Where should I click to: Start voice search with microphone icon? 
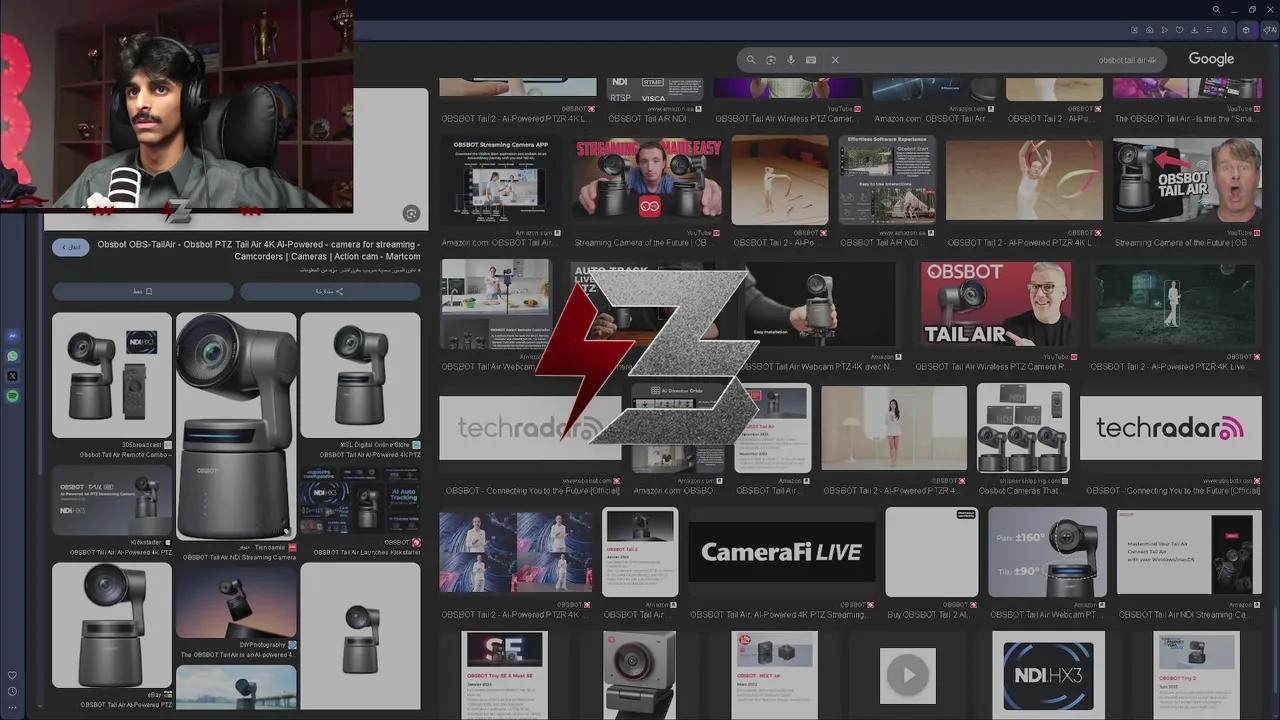coord(791,60)
